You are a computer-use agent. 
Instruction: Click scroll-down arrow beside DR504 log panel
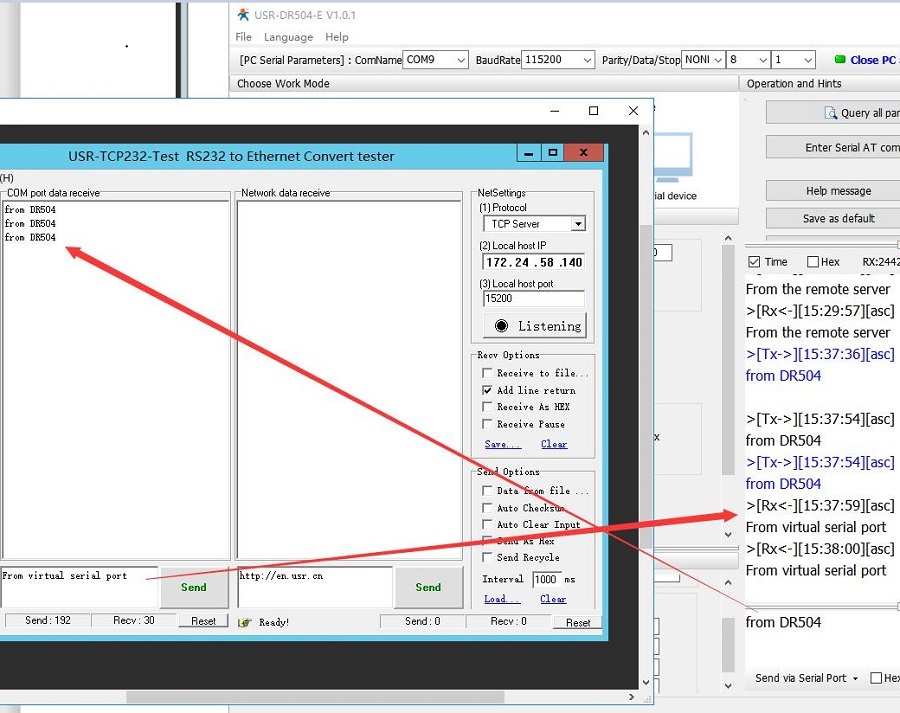pos(728,534)
